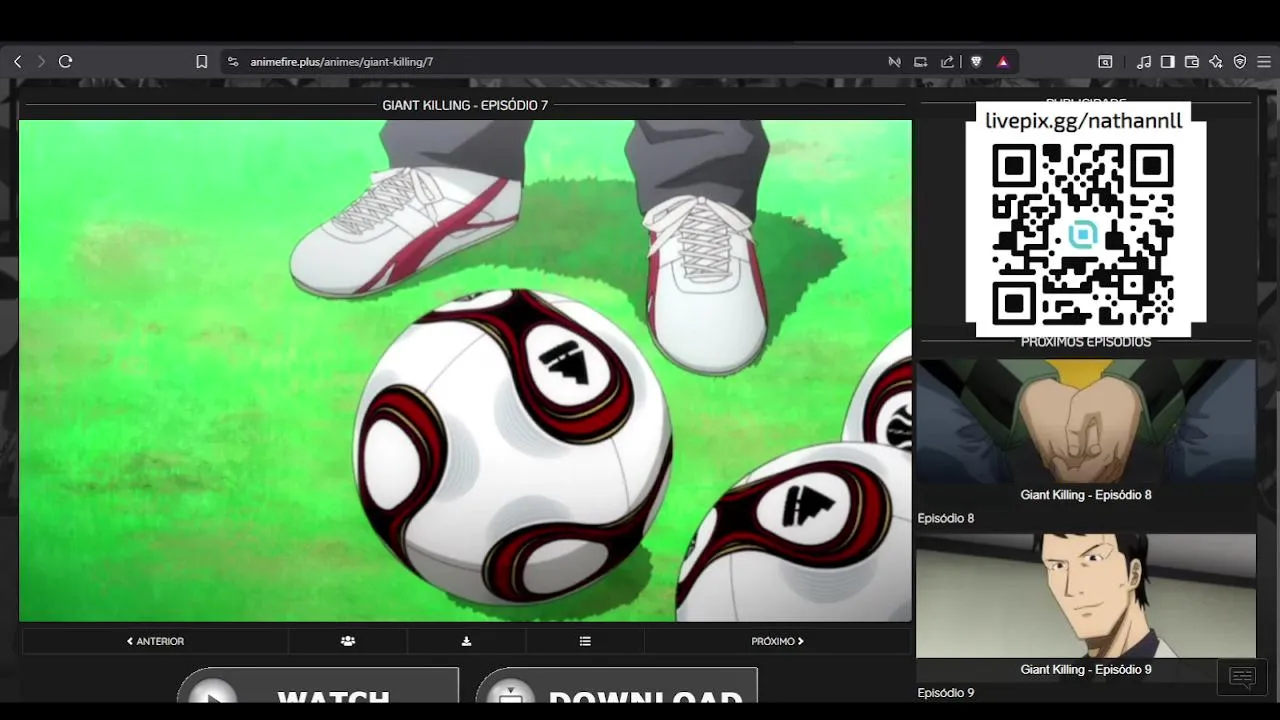Toggle the browser sidebar panel
1280x720 pixels.
[1168, 62]
